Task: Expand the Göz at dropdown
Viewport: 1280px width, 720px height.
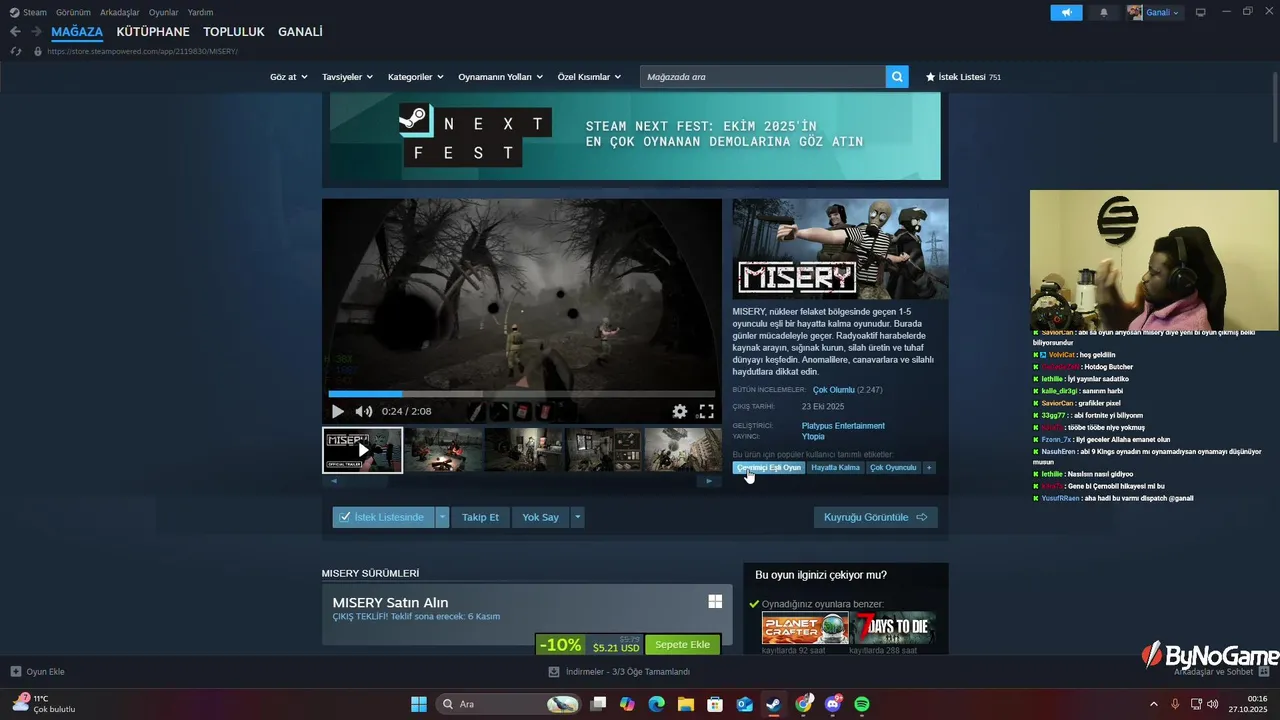Action: tap(287, 77)
